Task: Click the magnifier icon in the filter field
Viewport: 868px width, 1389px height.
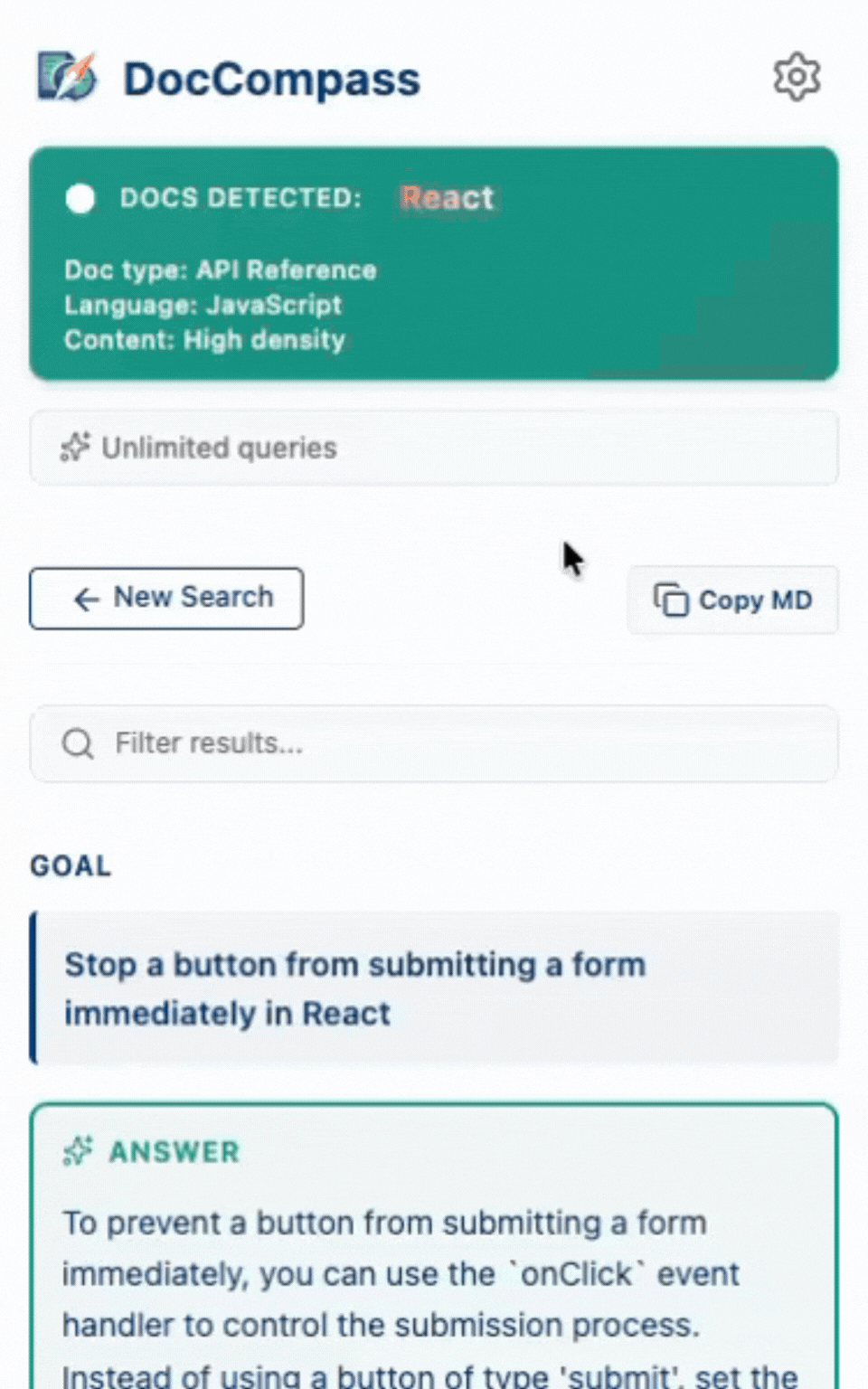Action: pyautogui.click(x=78, y=743)
